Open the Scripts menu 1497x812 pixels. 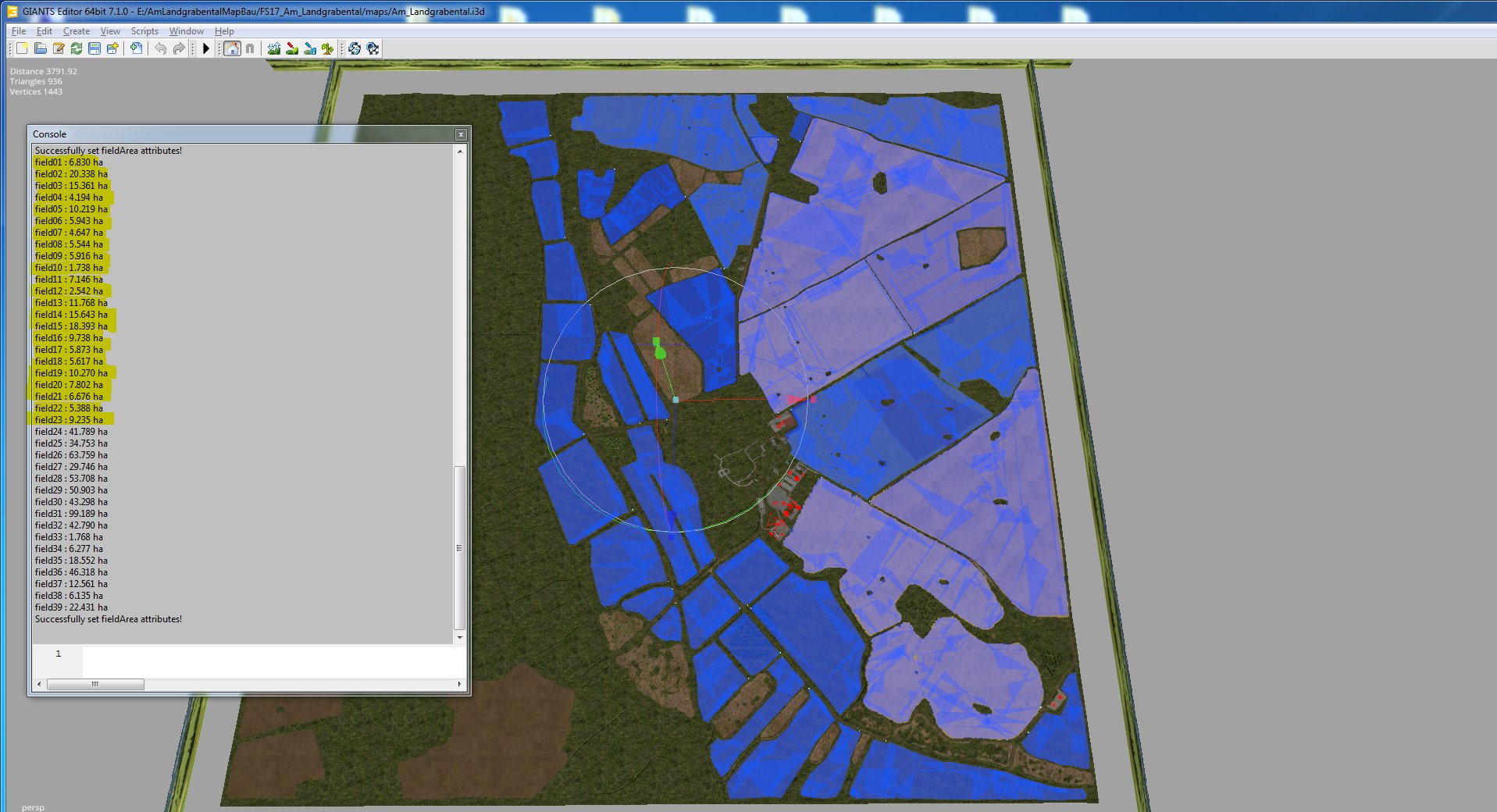[x=144, y=31]
